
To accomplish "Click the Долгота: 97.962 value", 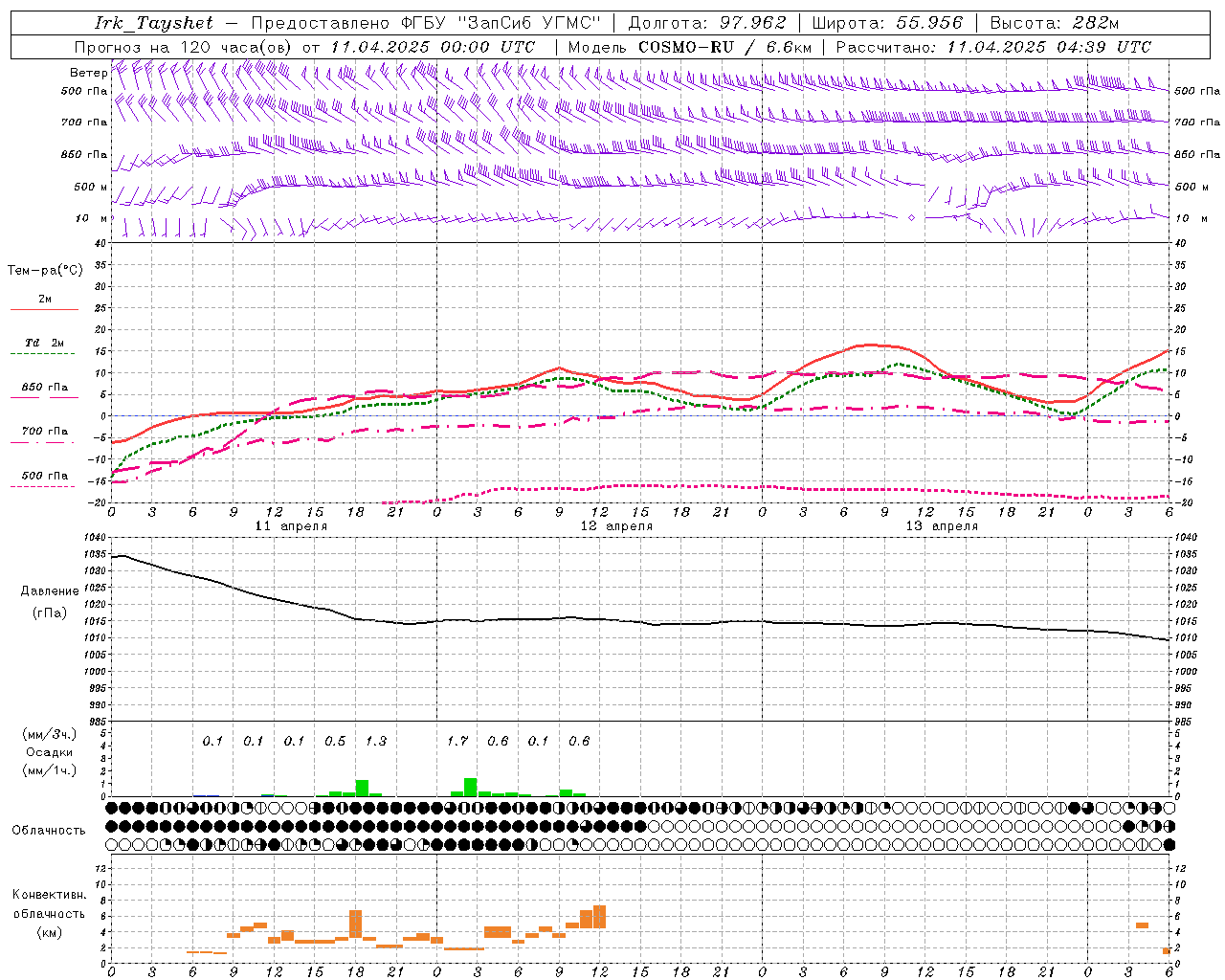I will click(707, 23).
